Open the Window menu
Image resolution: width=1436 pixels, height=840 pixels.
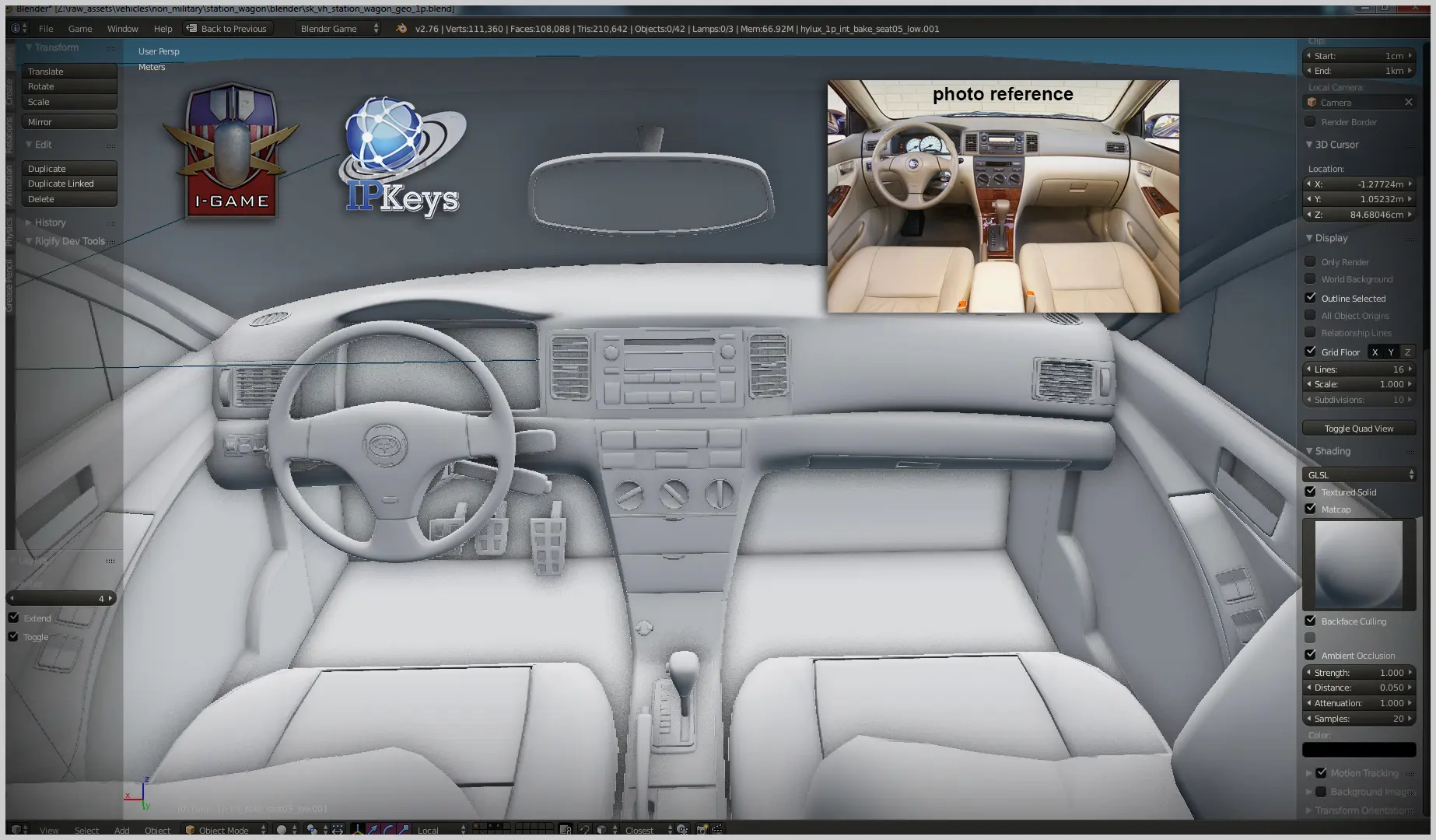[122, 29]
